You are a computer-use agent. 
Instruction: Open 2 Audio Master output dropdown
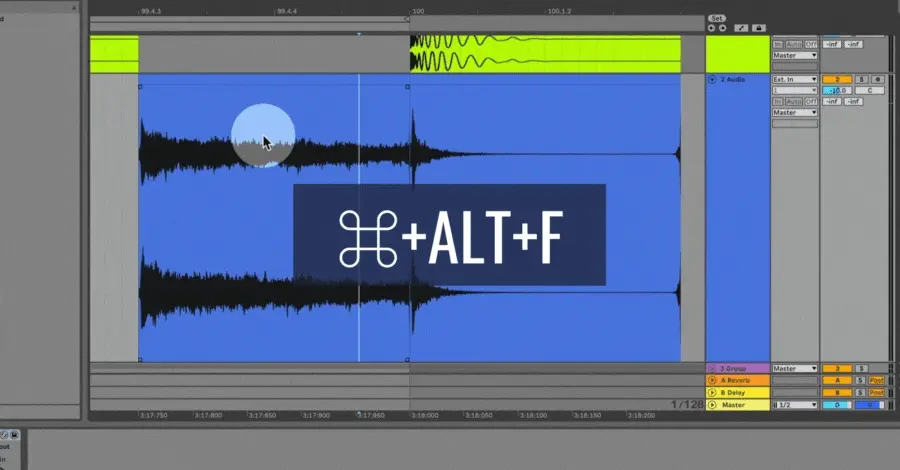click(x=795, y=112)
